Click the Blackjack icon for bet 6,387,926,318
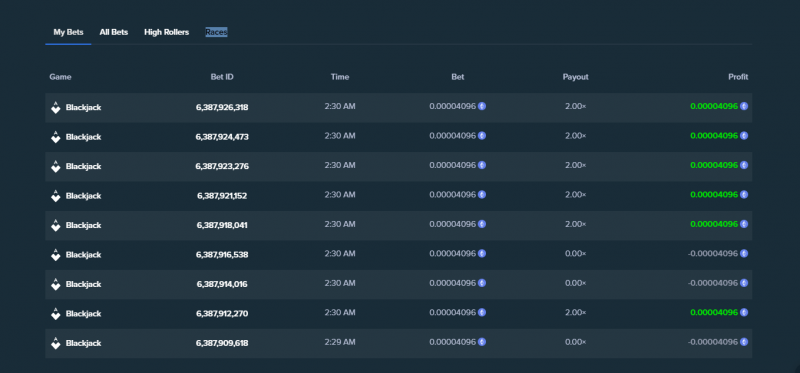800x373 pixels. coord(56,107)
